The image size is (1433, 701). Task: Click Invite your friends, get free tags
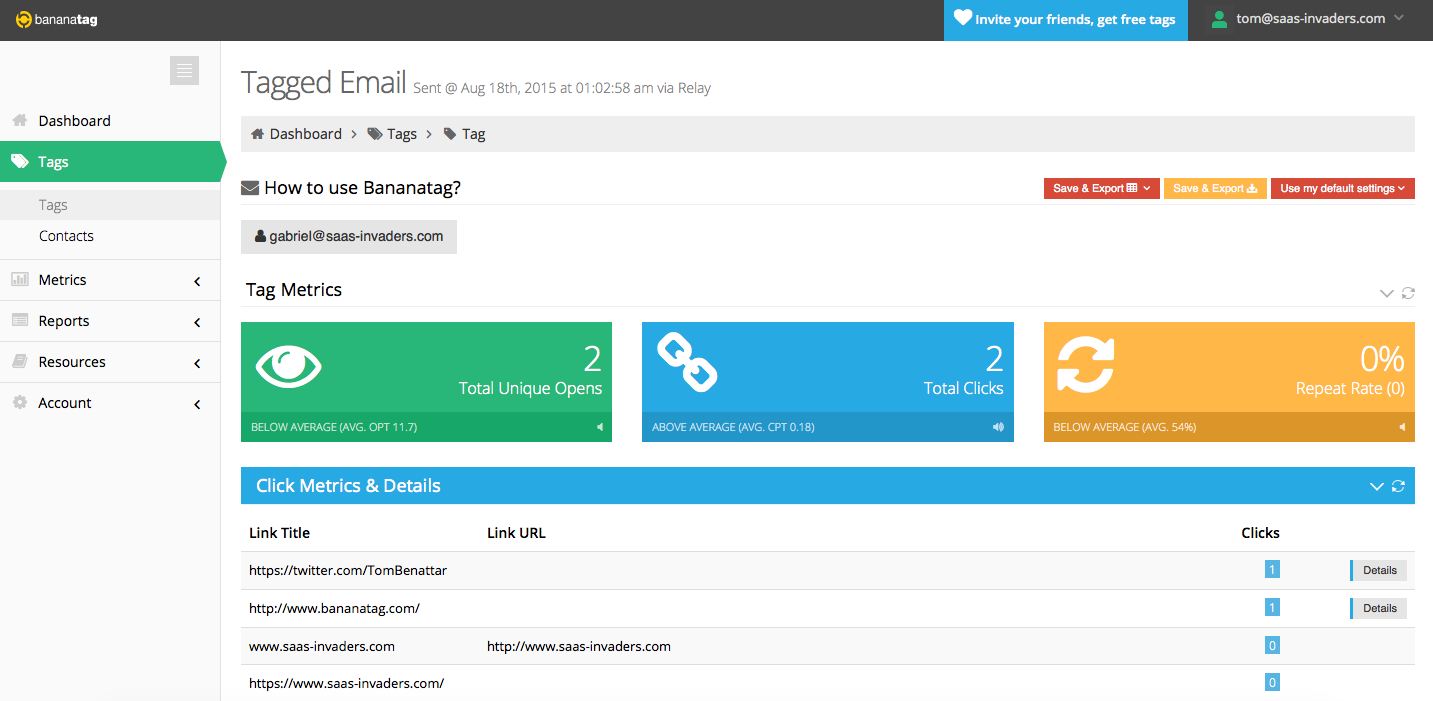coord(1066,20)
